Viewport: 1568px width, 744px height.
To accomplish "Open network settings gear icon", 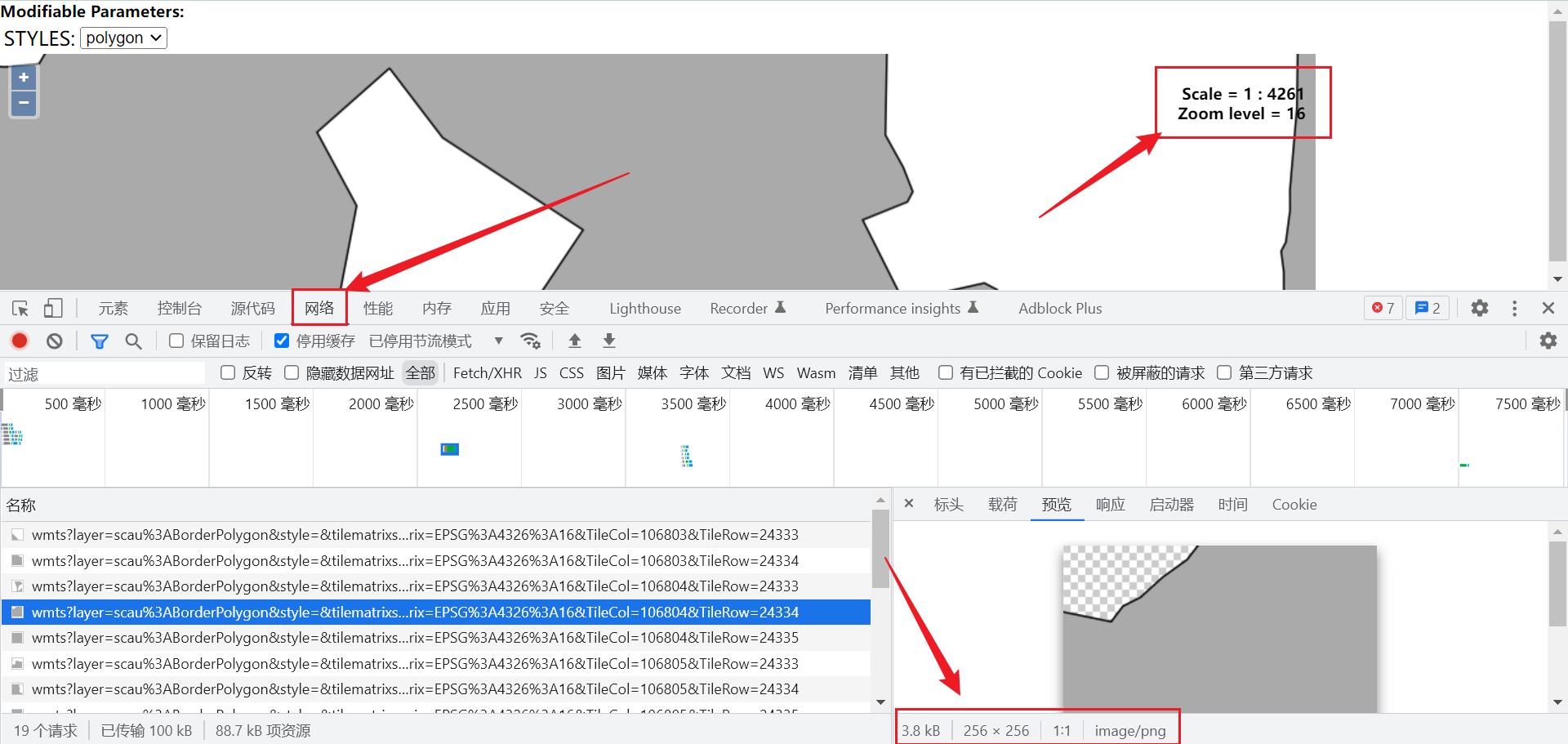I will (1548, 341).
